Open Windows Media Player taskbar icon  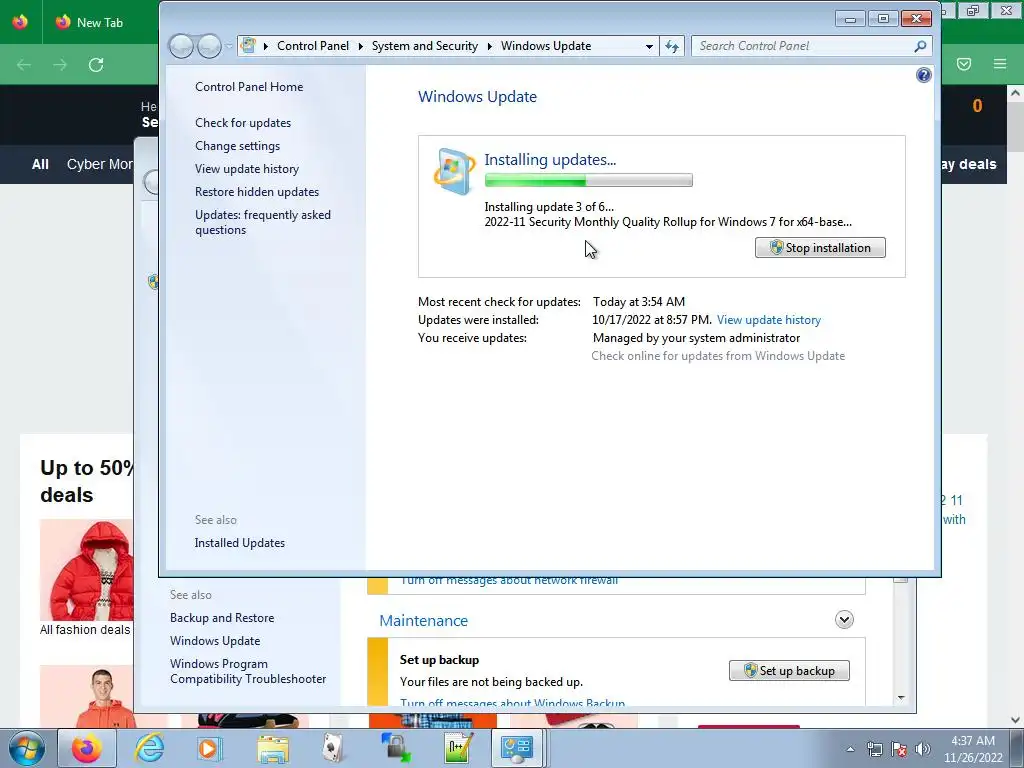coord(210,748)
